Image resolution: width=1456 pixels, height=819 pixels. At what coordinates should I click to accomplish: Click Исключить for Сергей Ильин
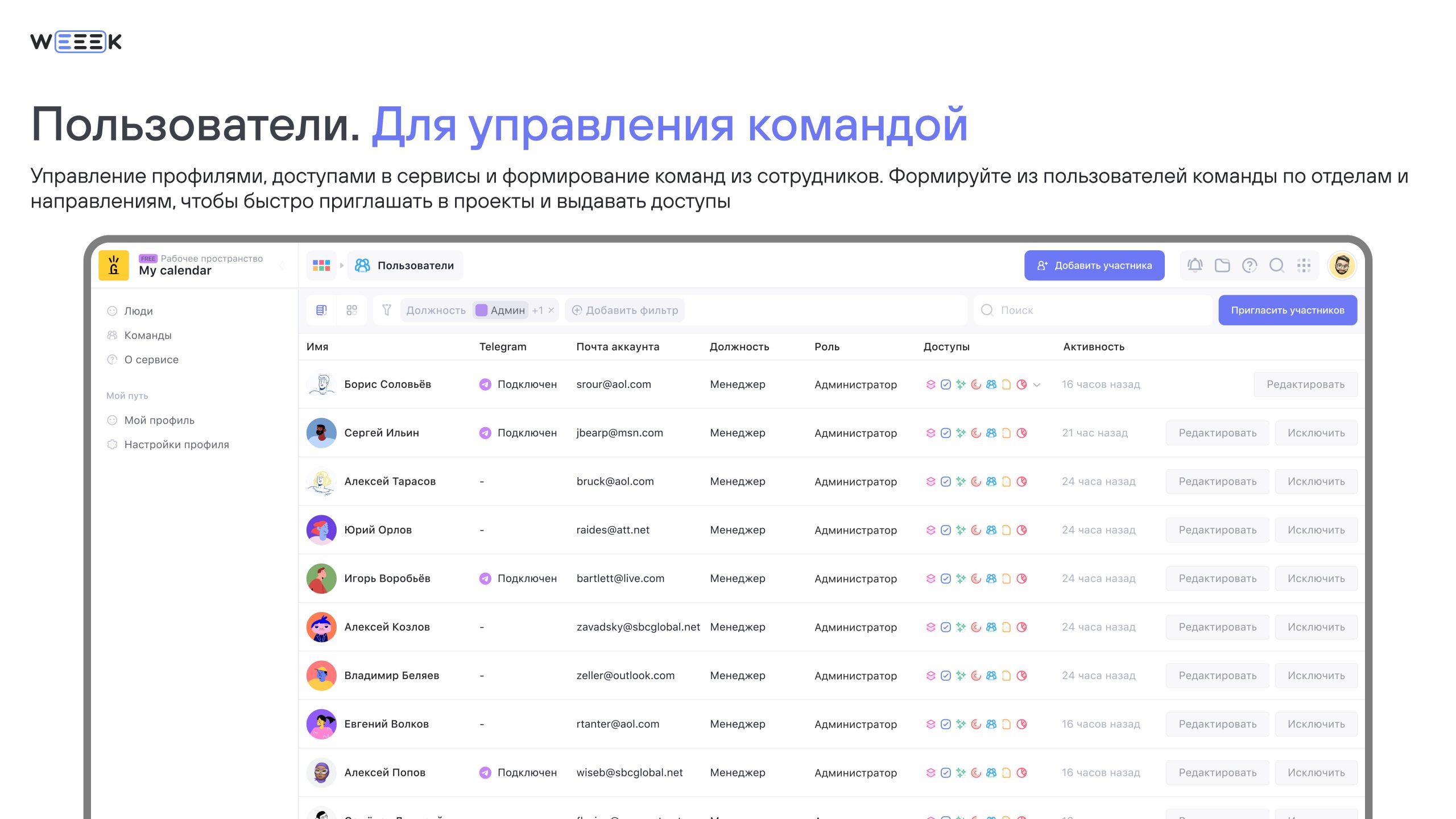[1316, 433]
